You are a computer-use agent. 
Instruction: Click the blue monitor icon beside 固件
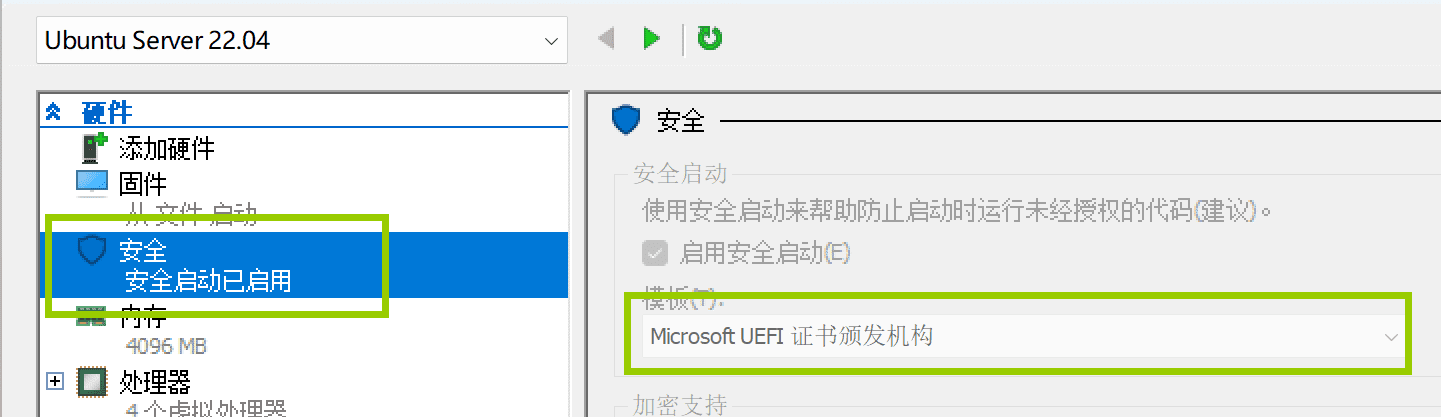pos(92,184)
